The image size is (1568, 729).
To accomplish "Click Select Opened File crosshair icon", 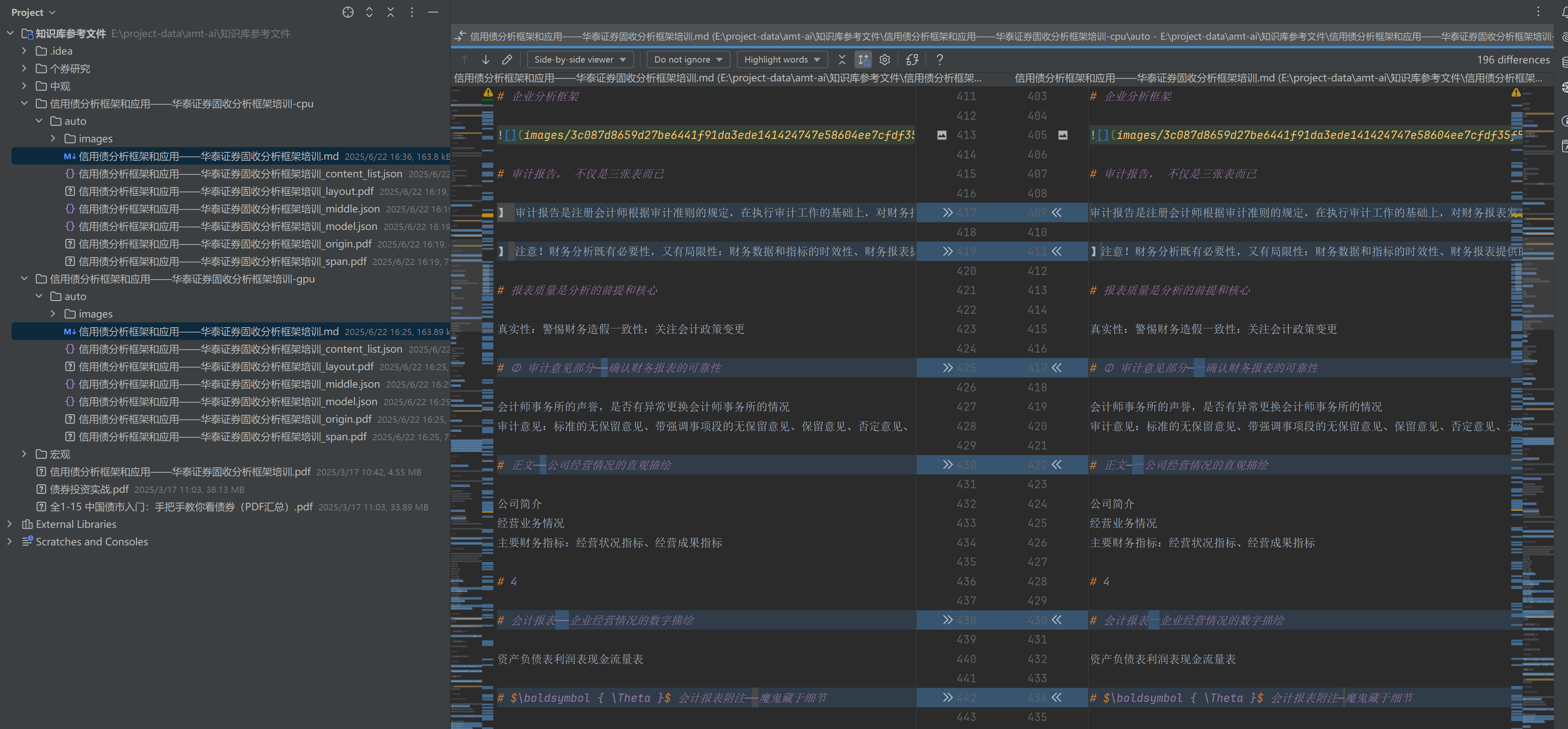I will 348,12.
